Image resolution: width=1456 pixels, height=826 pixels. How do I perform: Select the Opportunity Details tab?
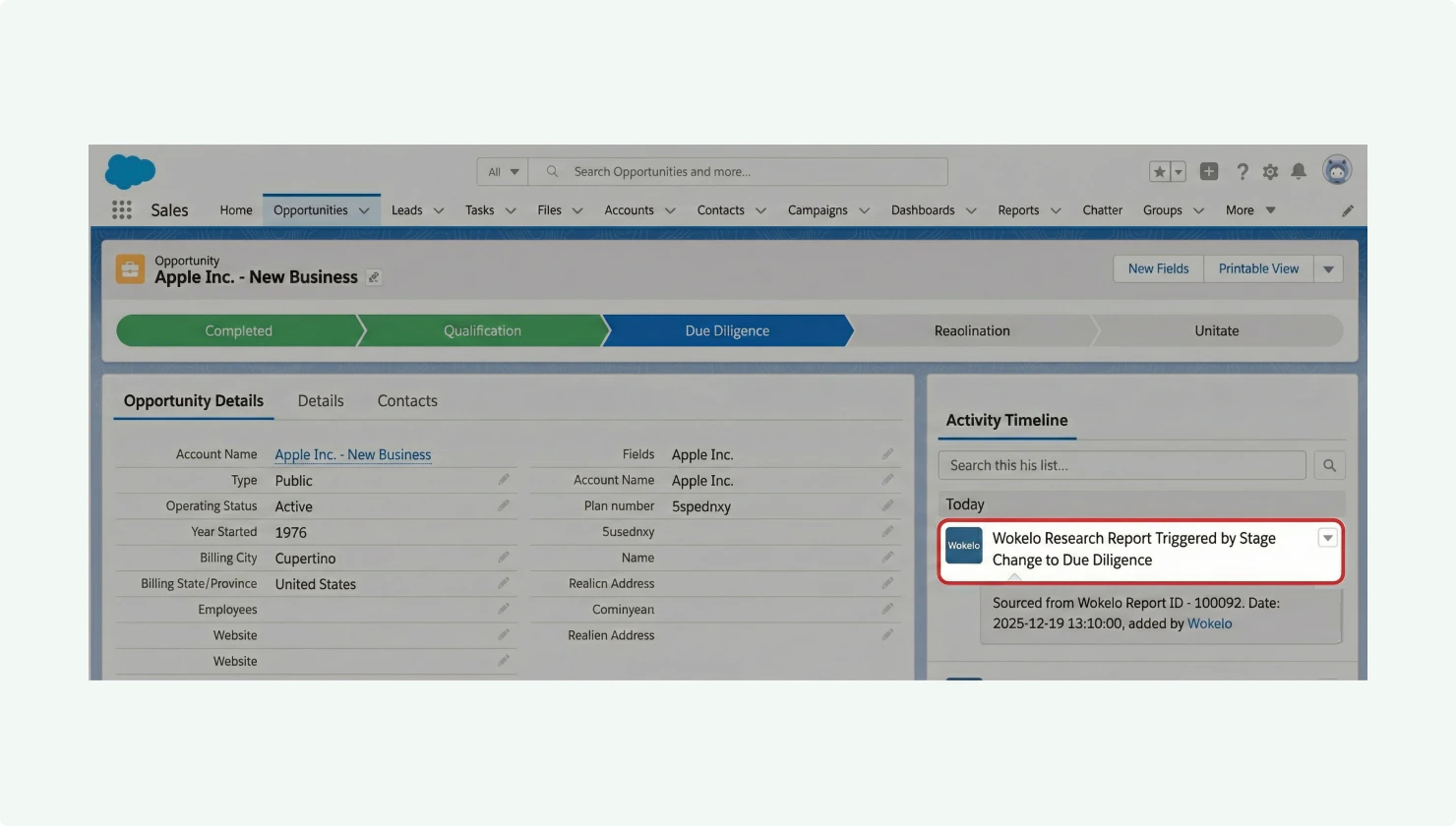click(194, 401)
